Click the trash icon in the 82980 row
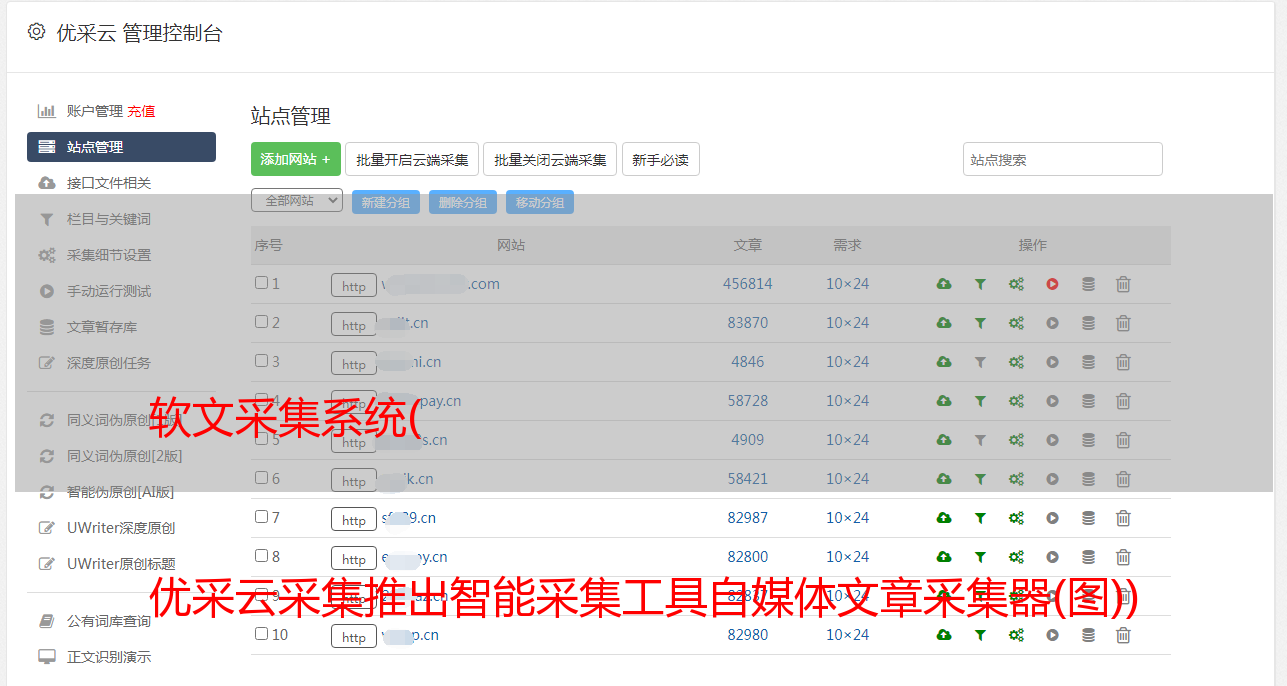1287x686 pixels. click(1123, 635)
